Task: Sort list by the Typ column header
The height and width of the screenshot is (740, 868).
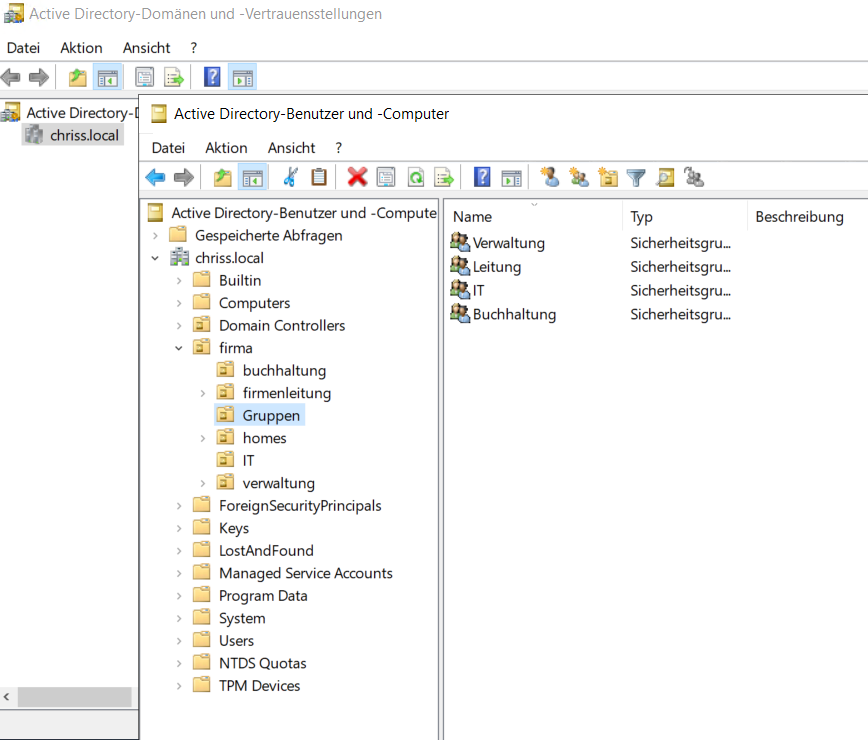Action: click(x=642, y=217)
